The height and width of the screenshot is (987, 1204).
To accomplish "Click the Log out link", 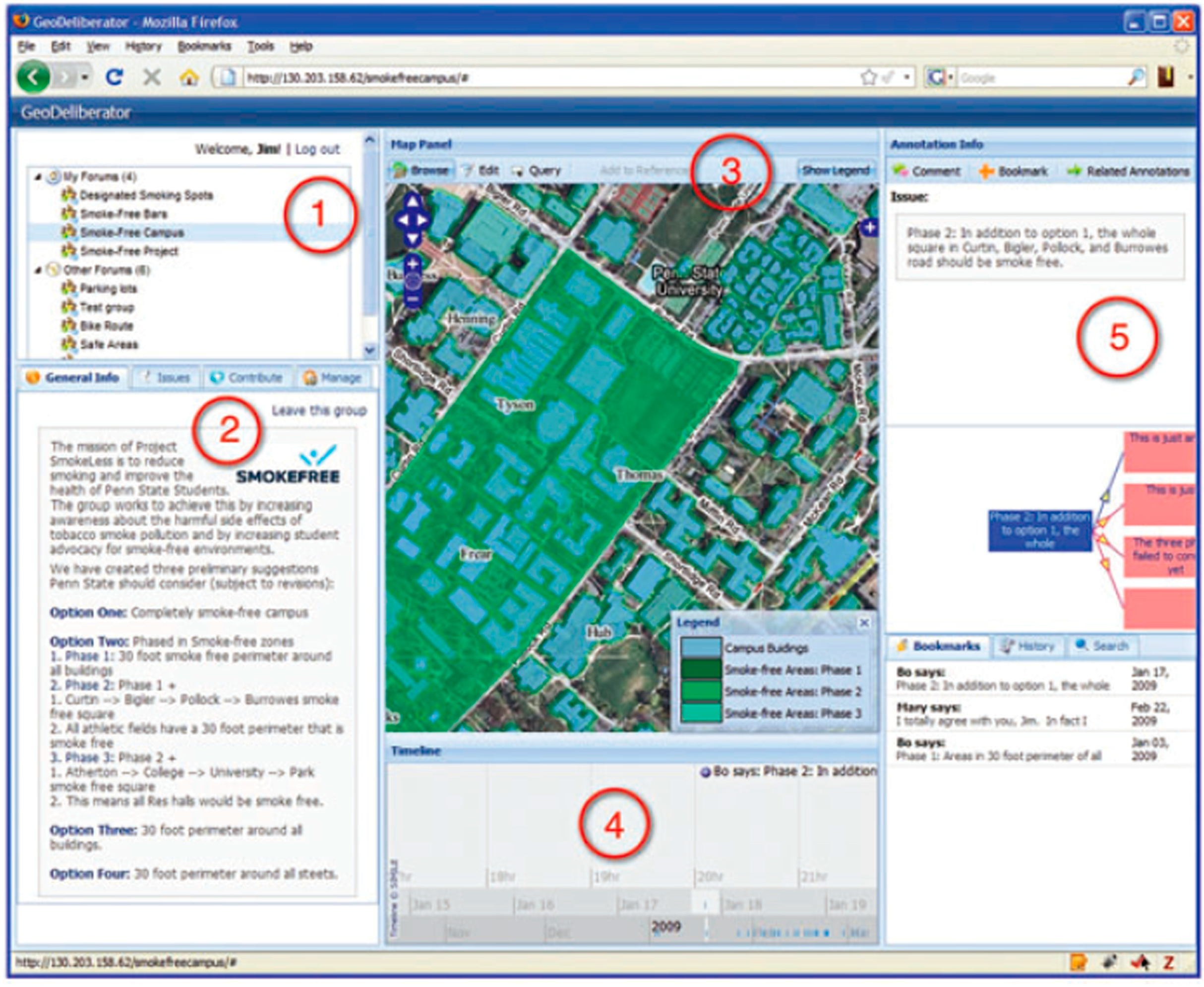I will pyautogui.click(x=317, y=149).
